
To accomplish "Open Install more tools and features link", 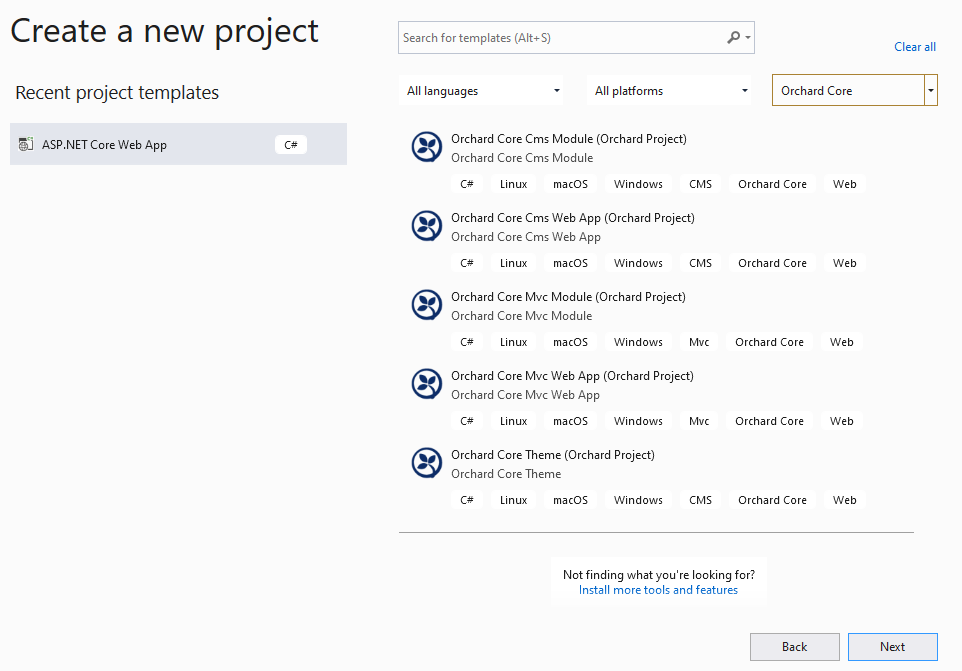I will pyautogui.click(x=658, y=589).
